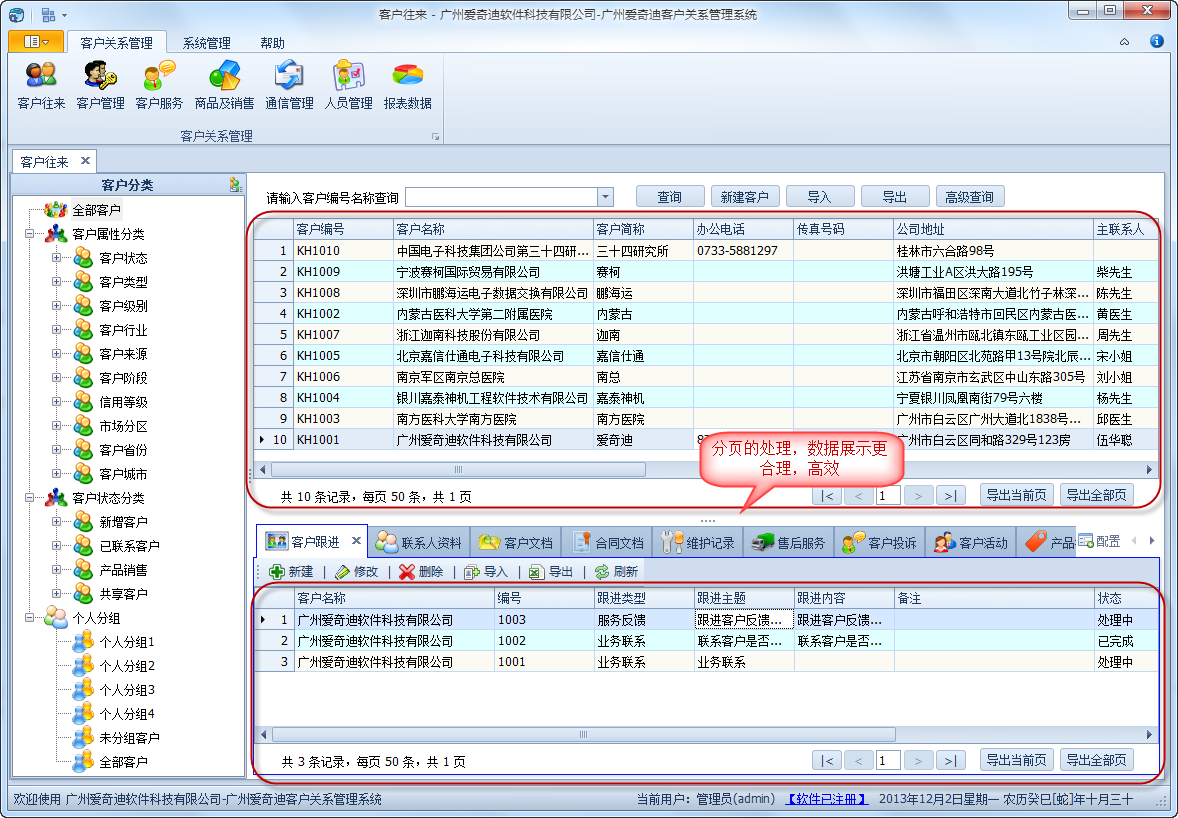Image resolution: width=1178 pixels, height=818 pixels.
Task: Open the 通信管理 ribbon icon
Action: [289, 86]
